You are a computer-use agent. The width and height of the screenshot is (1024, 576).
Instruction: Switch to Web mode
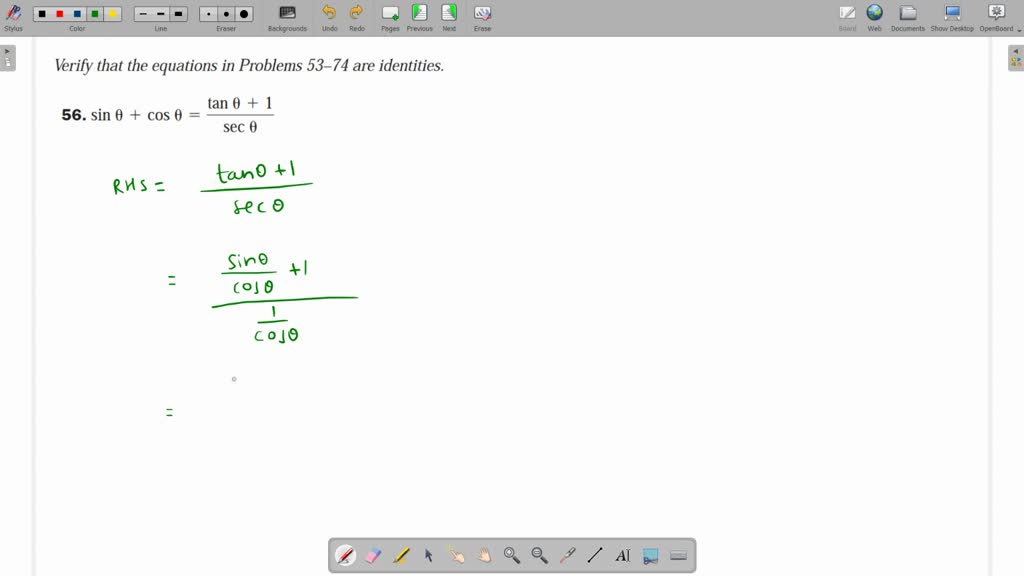tap(874, 14)
